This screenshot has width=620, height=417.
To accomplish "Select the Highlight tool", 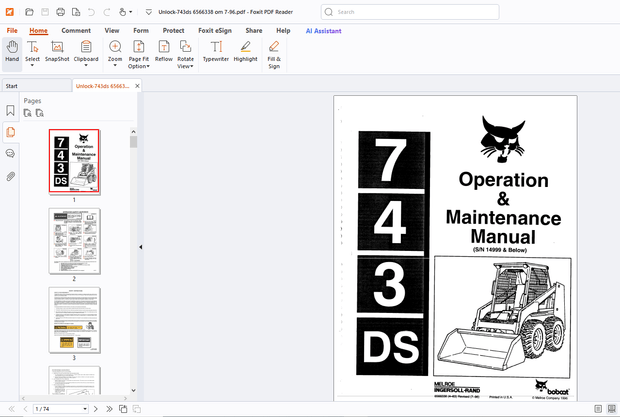I will pyautogui.click(x=246, y=51).
